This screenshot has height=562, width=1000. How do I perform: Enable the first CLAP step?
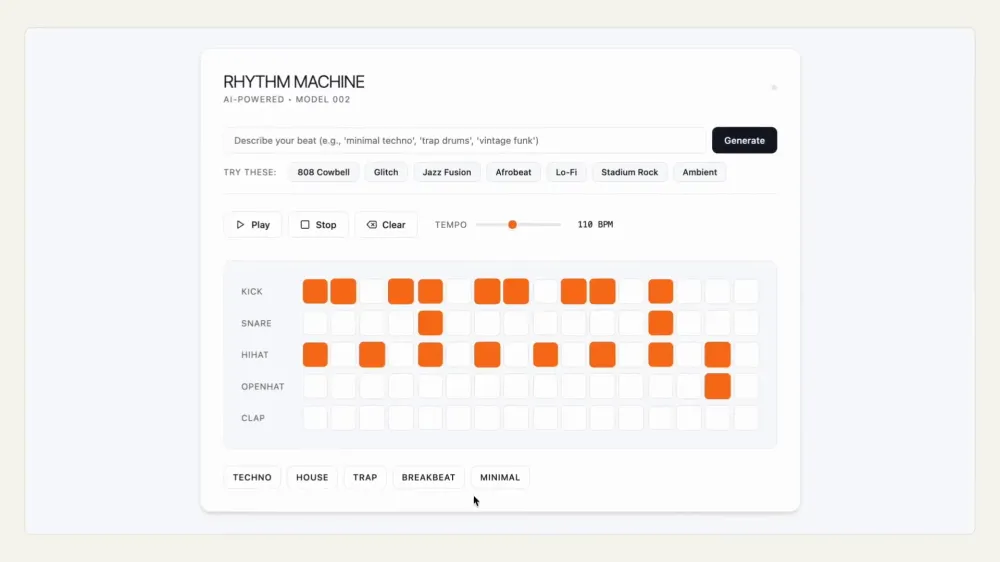tap(315, 418)
